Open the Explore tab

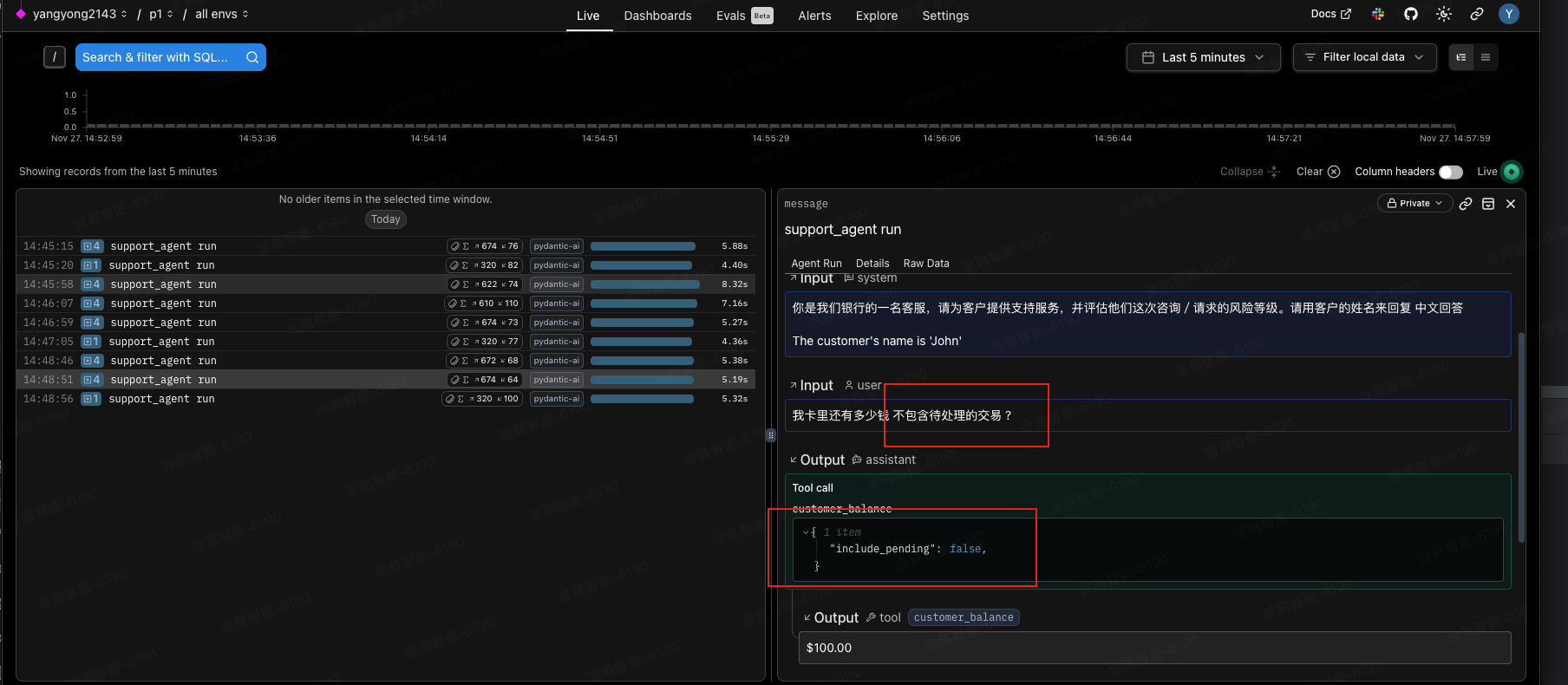coord(877,16)
